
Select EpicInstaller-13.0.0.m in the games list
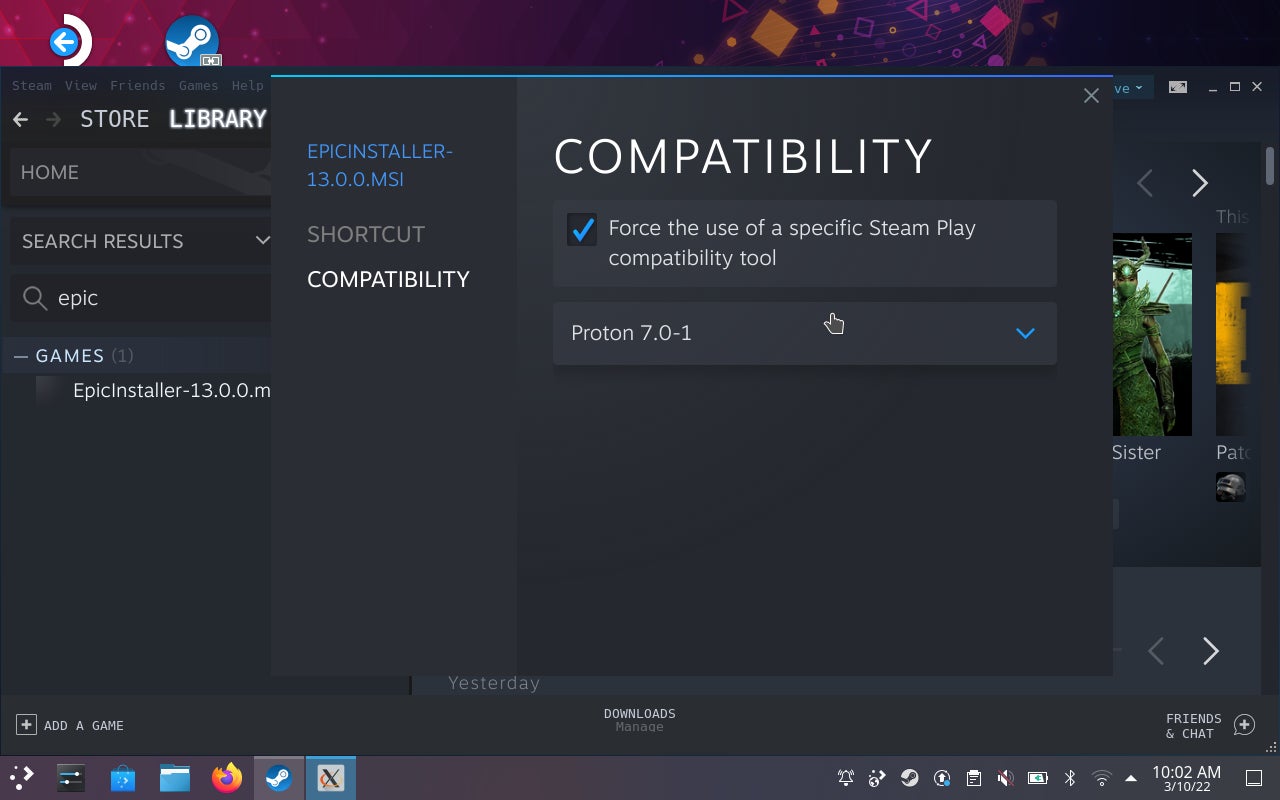(x=171, y=390)
